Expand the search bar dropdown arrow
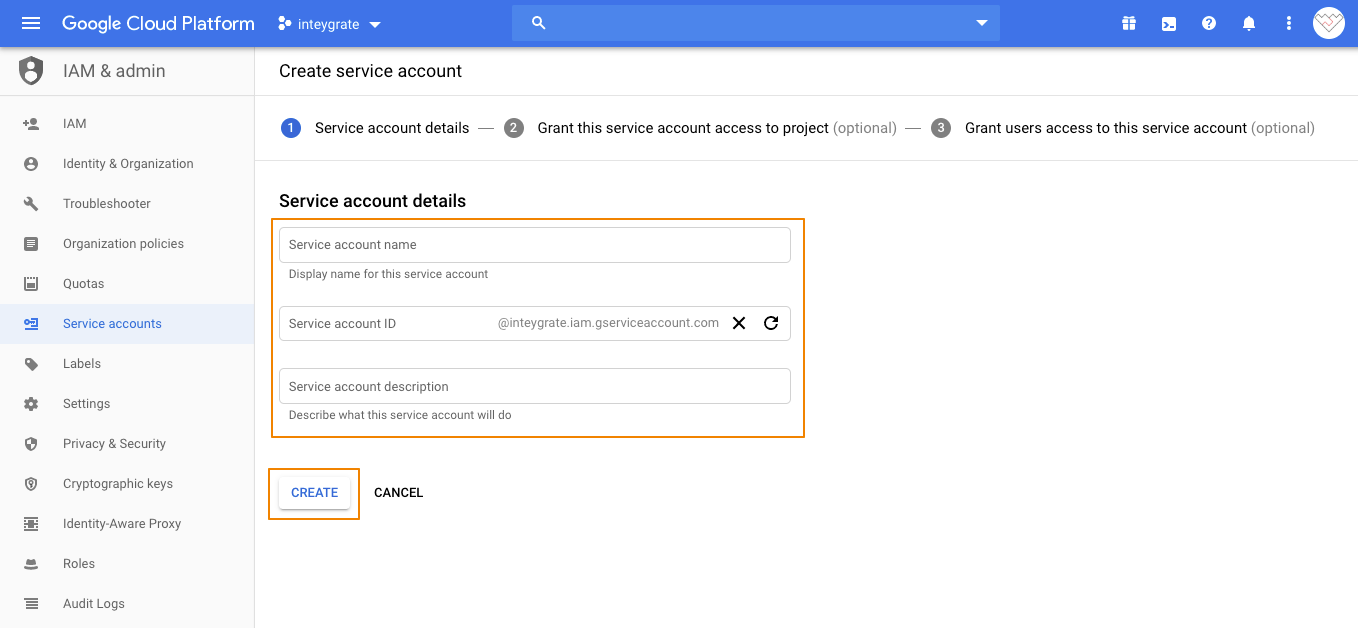 coord(982,23)
